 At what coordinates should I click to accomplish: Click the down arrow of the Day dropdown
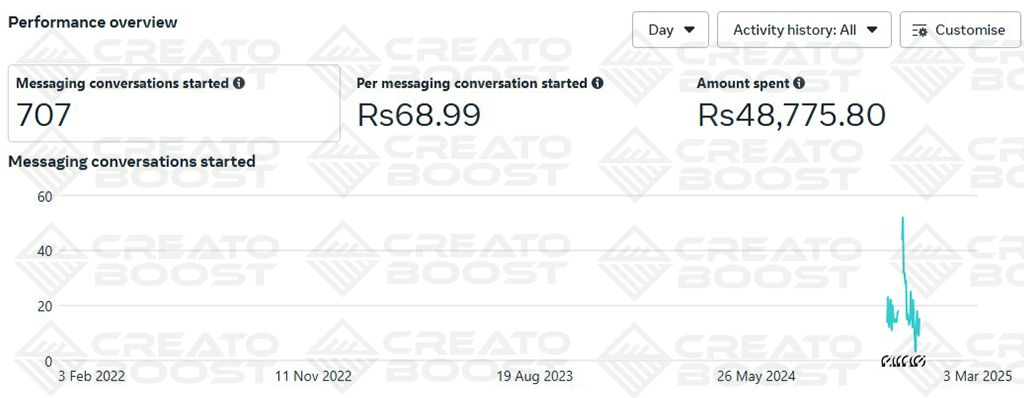click(x=689, y=30)
